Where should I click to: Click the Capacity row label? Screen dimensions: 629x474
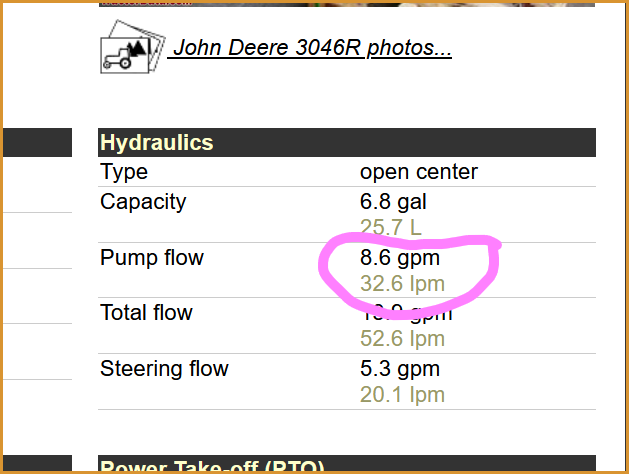(143, 201)
